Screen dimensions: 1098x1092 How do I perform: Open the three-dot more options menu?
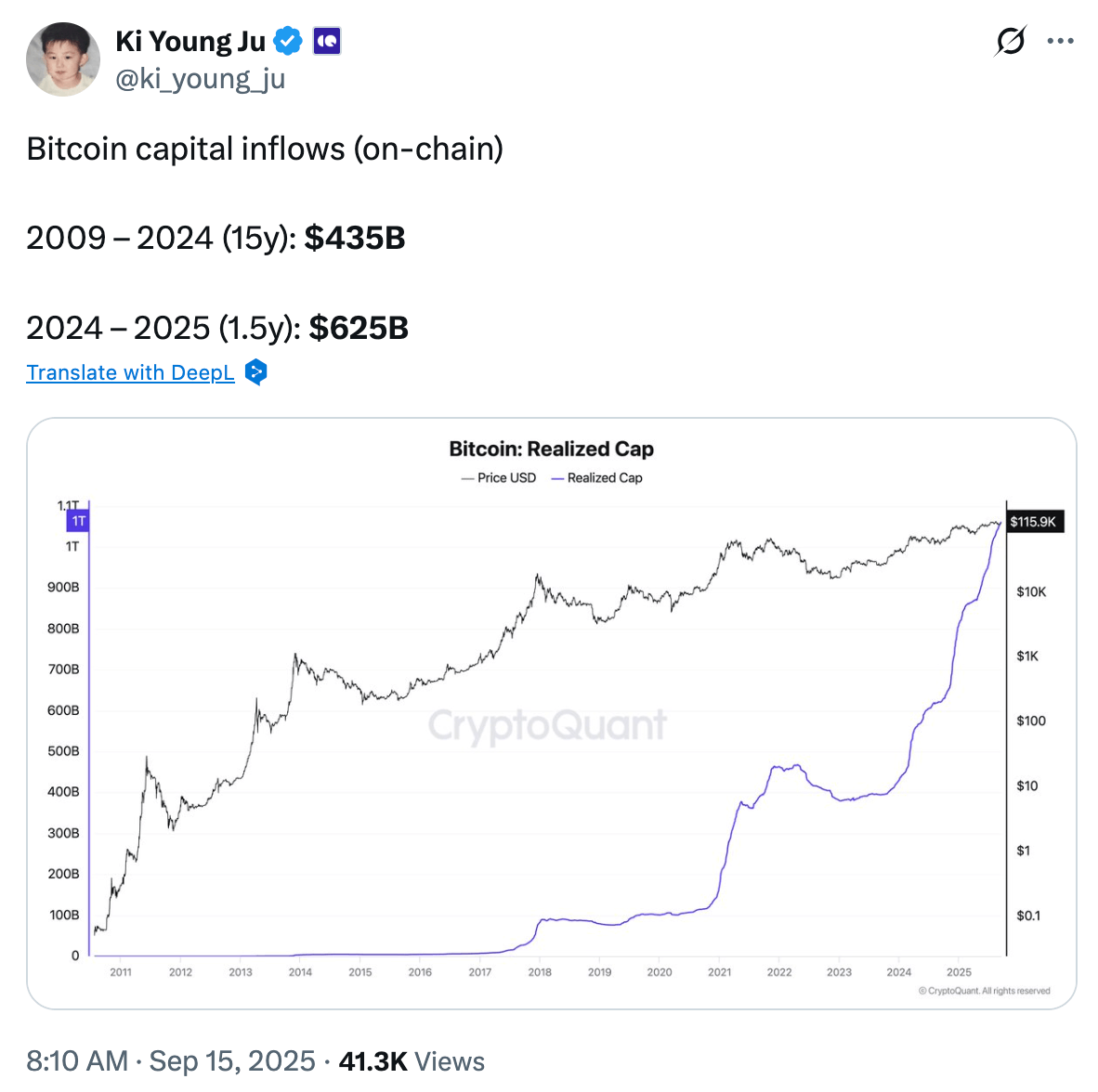click(1060, 41)
